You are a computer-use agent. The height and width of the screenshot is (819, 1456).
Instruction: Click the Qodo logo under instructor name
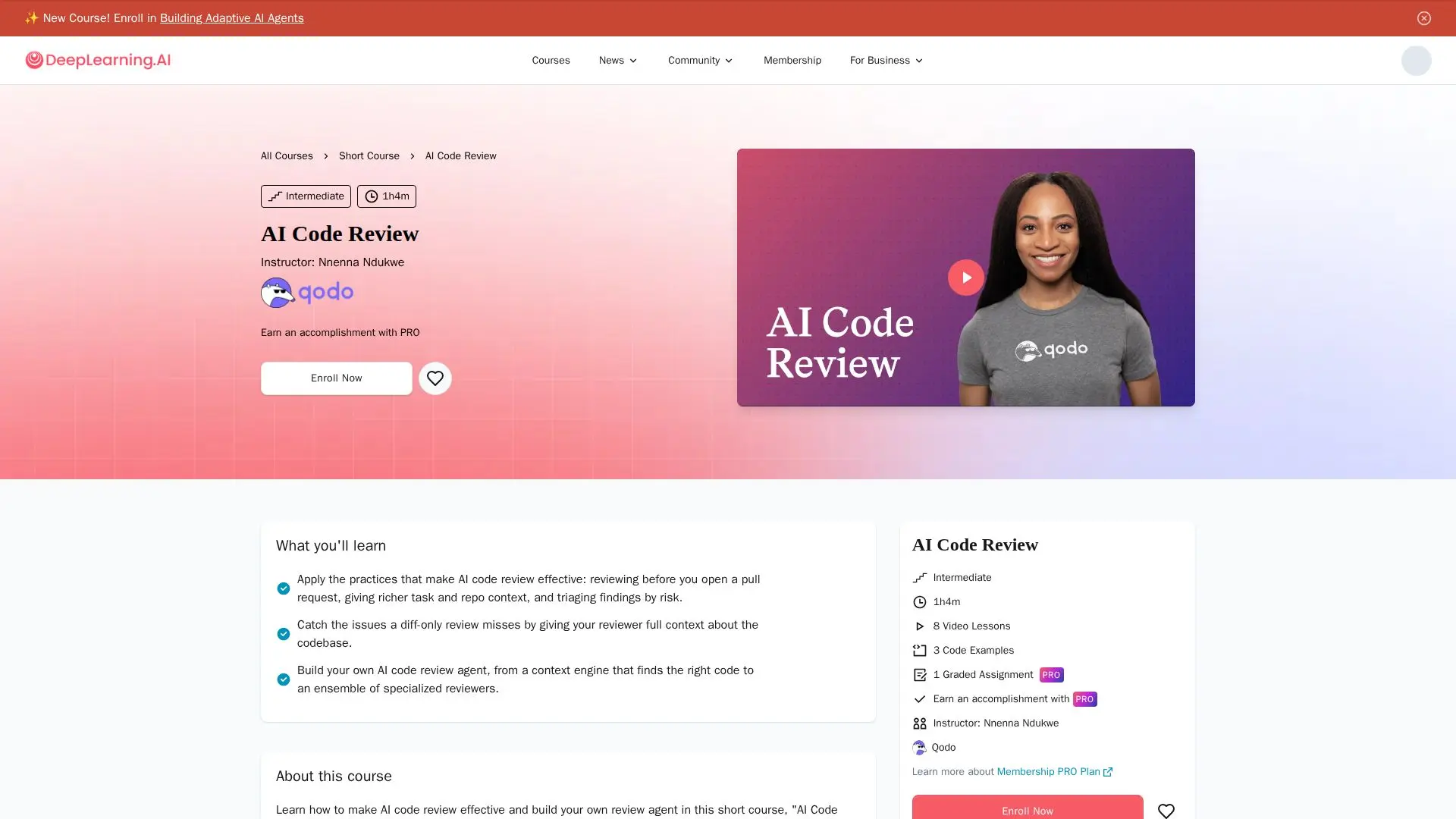[x=307, y=293]
